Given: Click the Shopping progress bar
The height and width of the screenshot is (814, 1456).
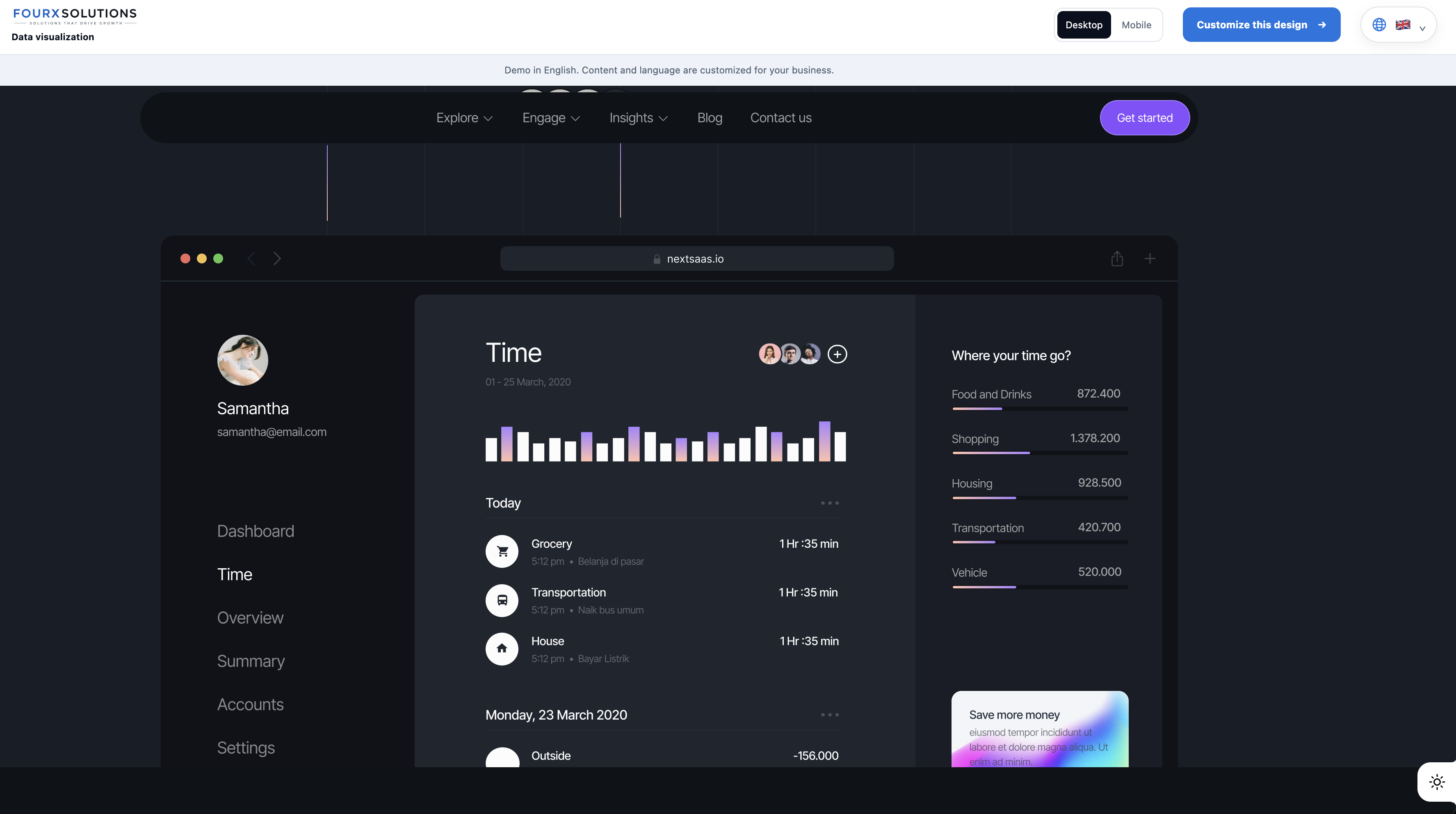Looking at the screenshot, I should [x=1039, y=453].
